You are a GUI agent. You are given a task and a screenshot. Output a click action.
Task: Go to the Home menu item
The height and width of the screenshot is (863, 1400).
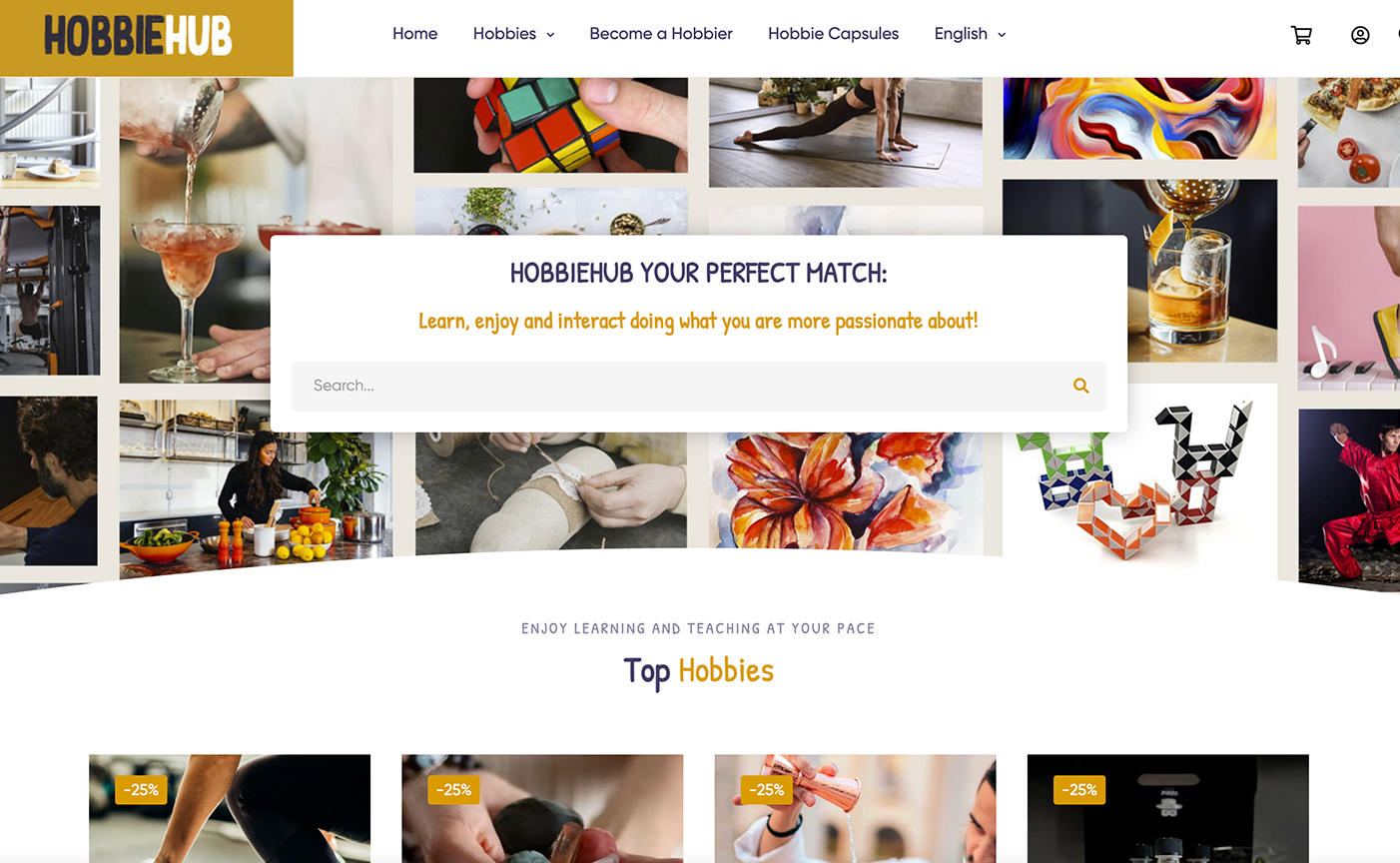[414, 34]
